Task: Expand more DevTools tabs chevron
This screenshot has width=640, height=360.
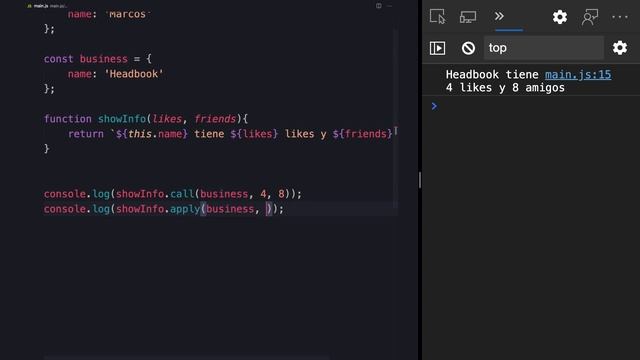Action: click(499, 16)
